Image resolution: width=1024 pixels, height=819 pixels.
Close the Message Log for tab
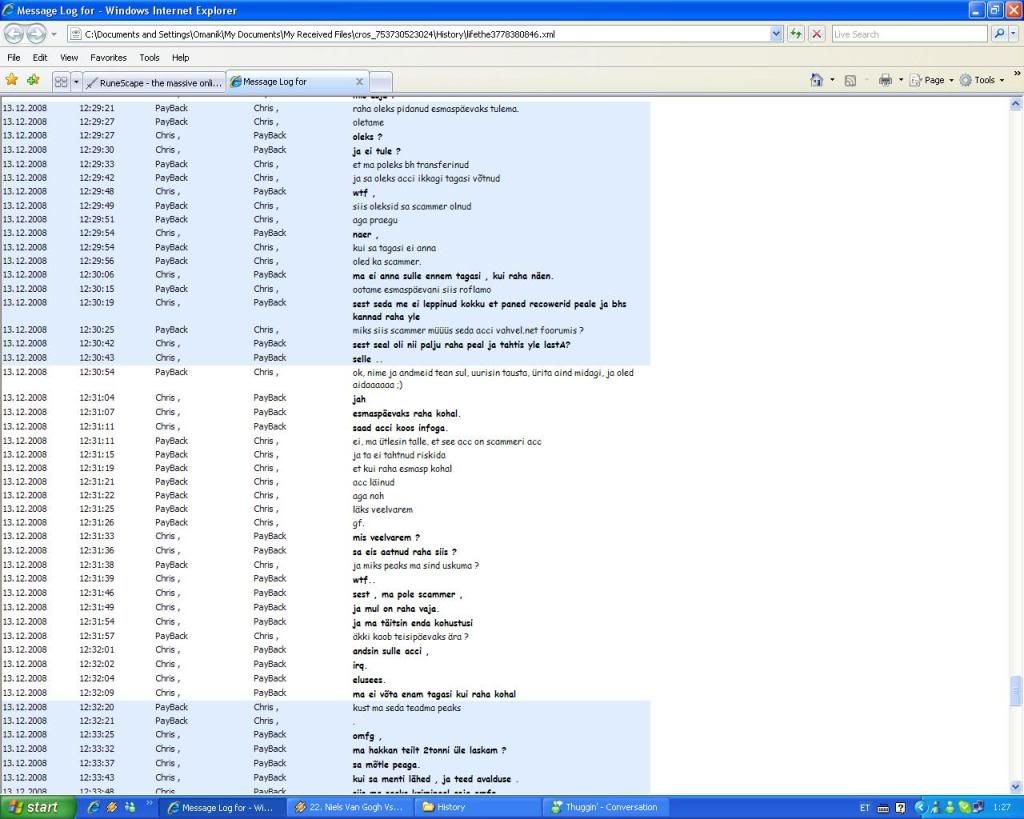tap(360, 82)
